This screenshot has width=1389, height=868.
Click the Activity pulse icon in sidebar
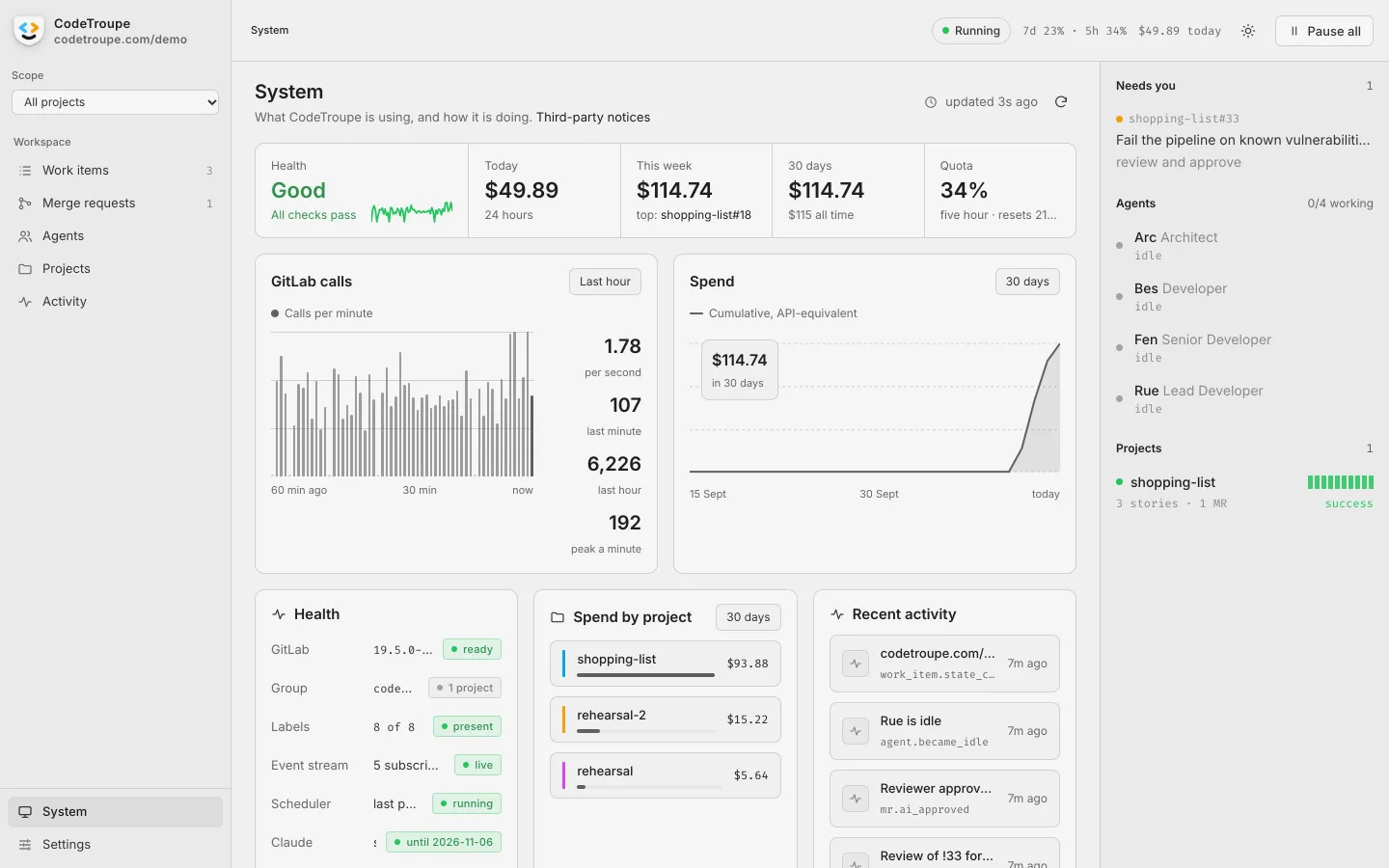[x=25, y=302]
